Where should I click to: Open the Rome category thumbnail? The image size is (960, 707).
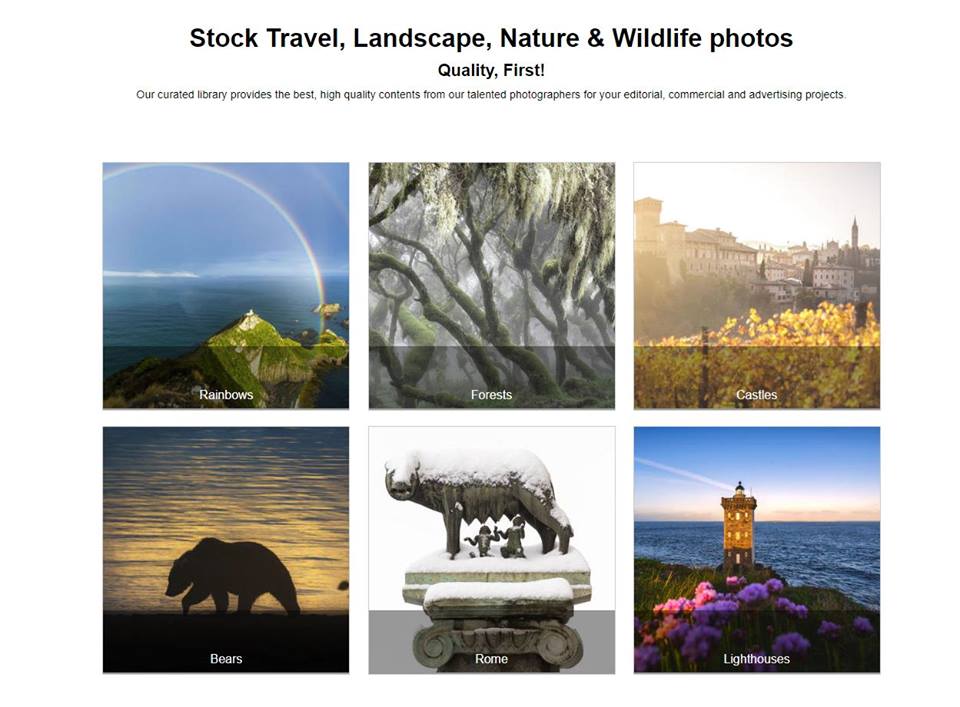(x=492, y=550)
